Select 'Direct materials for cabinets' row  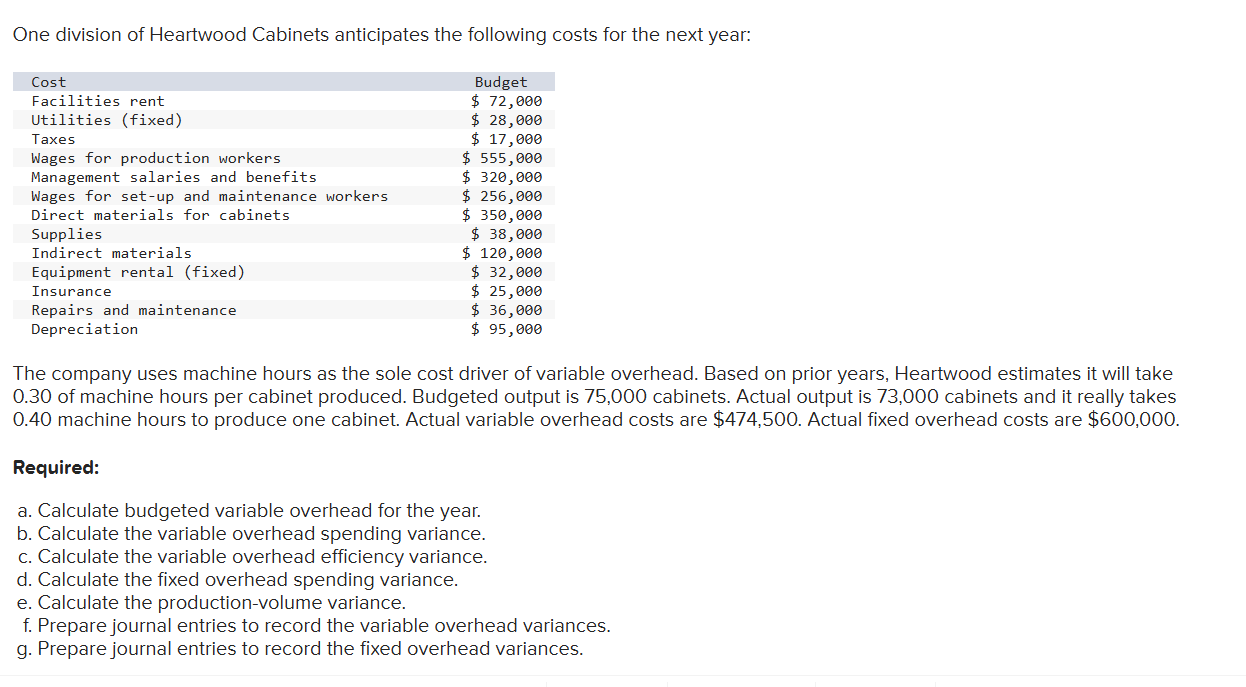click(285, 215)
